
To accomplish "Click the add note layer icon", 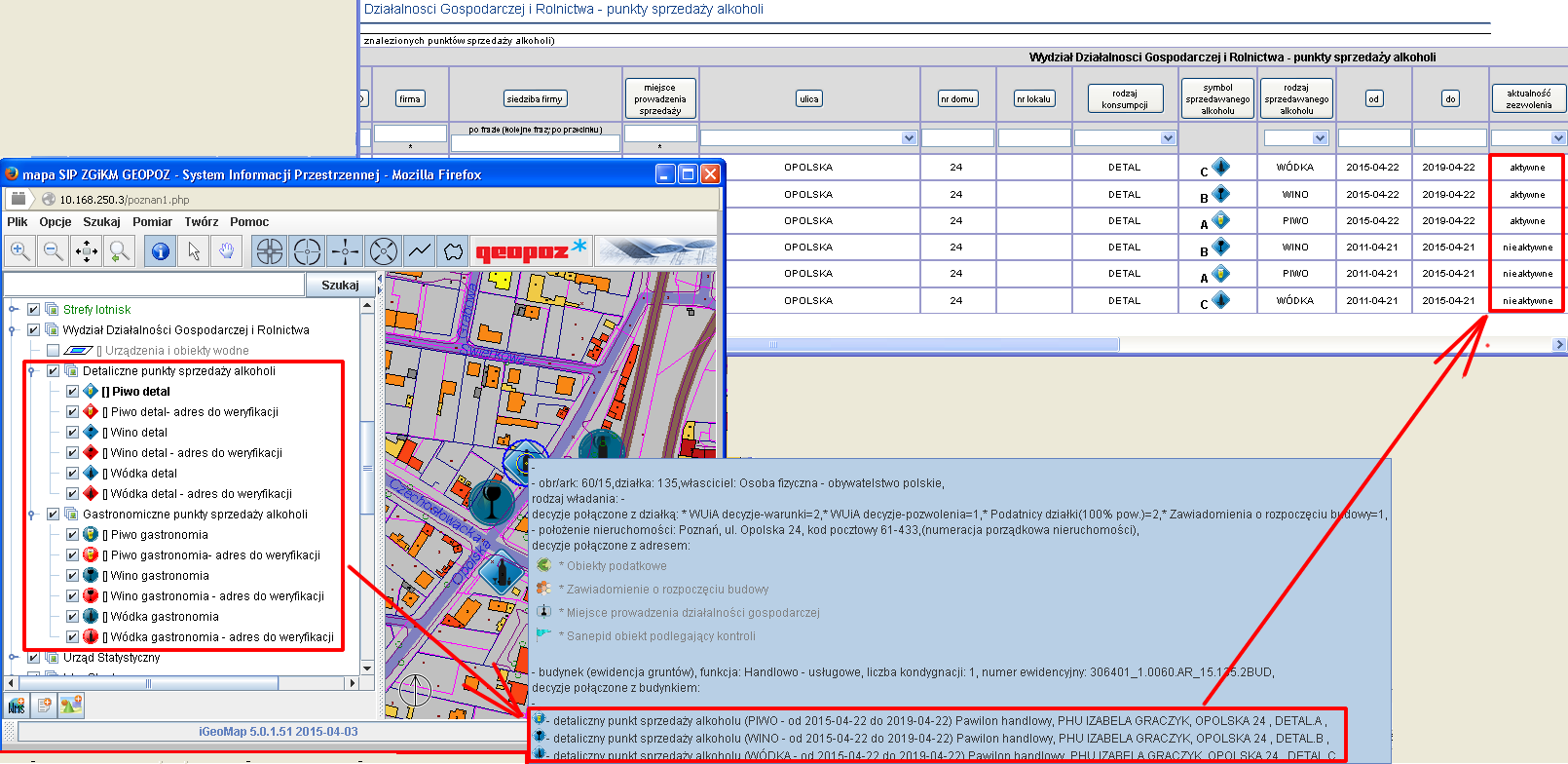I will (x=44, y=705).
